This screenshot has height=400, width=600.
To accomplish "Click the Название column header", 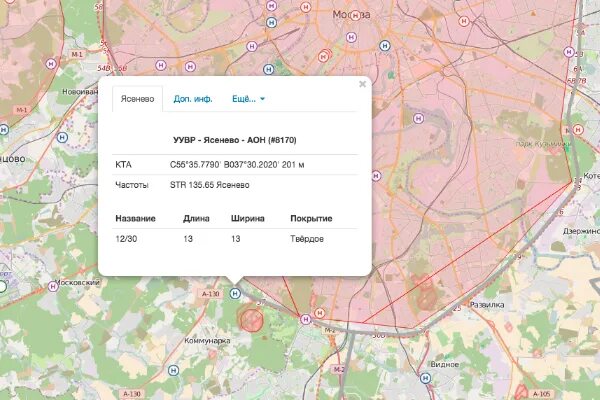I will point(135,219).
